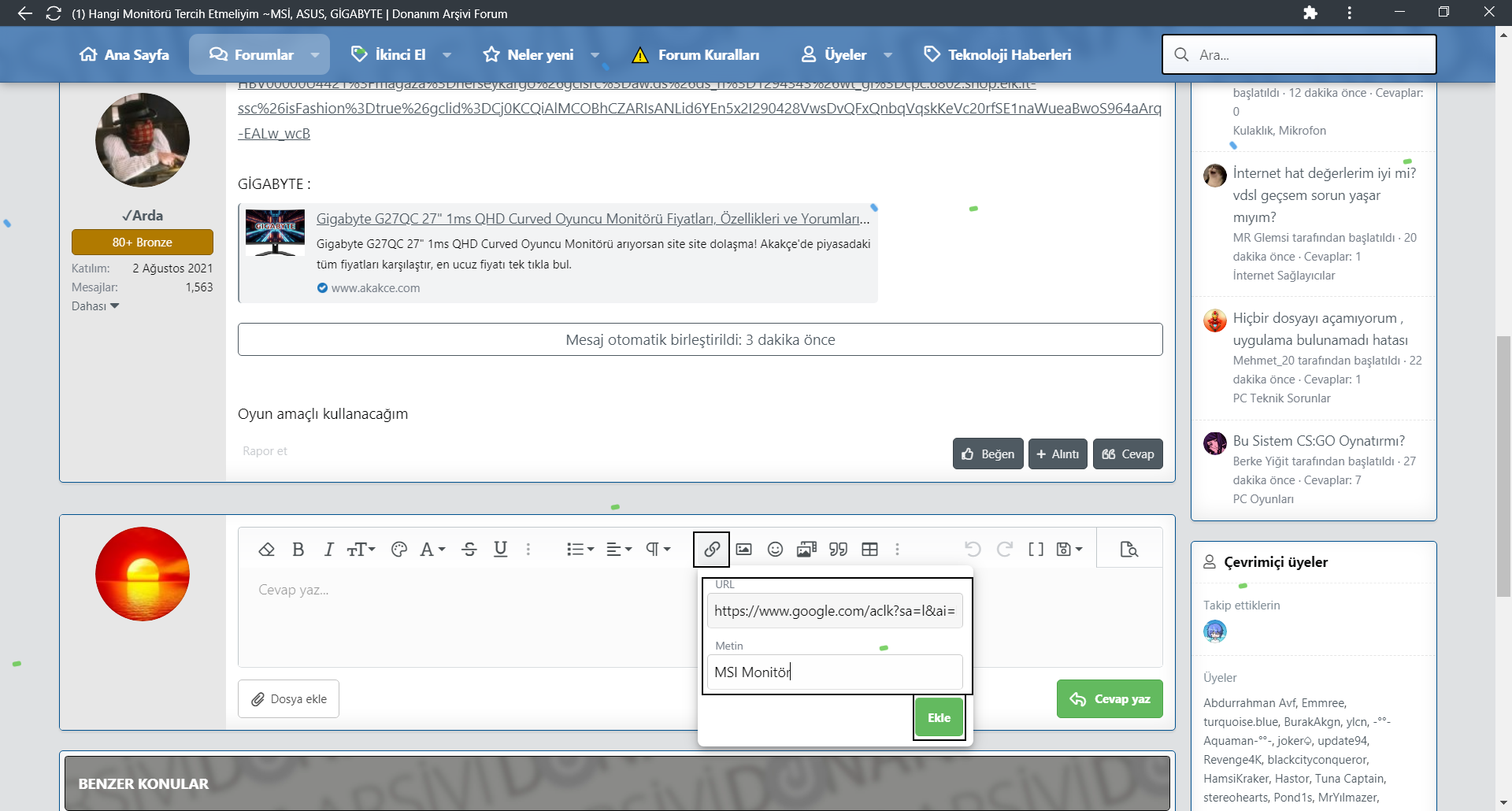This screenshot has height=811, width=1512.
Task: Open Hiçbir dosyayı açamıyorum thread
Action: click(1321, 329)
